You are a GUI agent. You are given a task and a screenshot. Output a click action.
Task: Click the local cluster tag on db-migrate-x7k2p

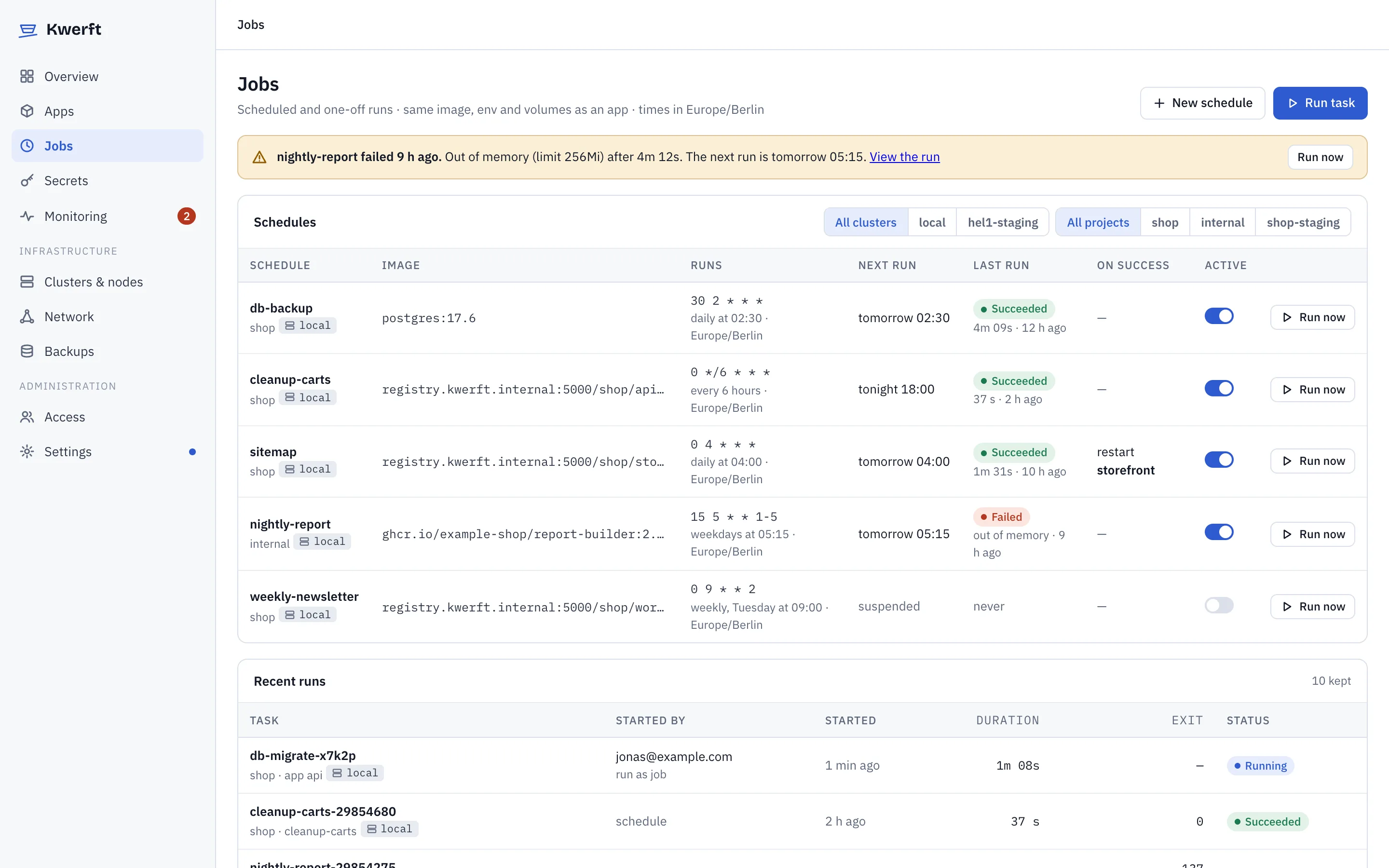354,773
